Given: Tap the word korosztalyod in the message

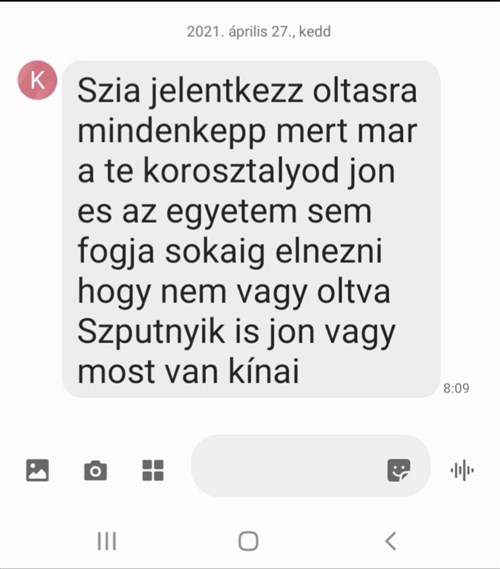Looking at the screenshot, I should click(x=241, y=172).
